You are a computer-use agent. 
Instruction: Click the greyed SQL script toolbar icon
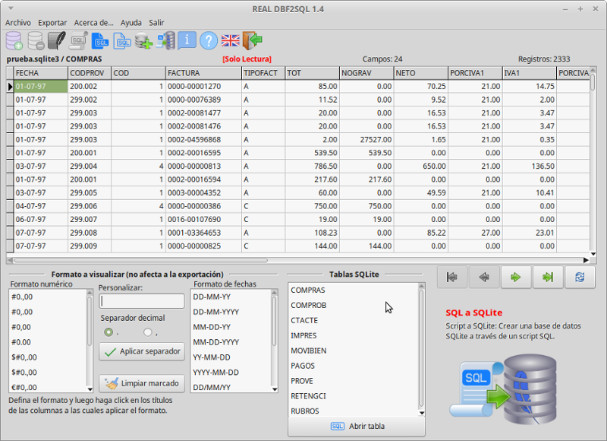tap(79, 41)
